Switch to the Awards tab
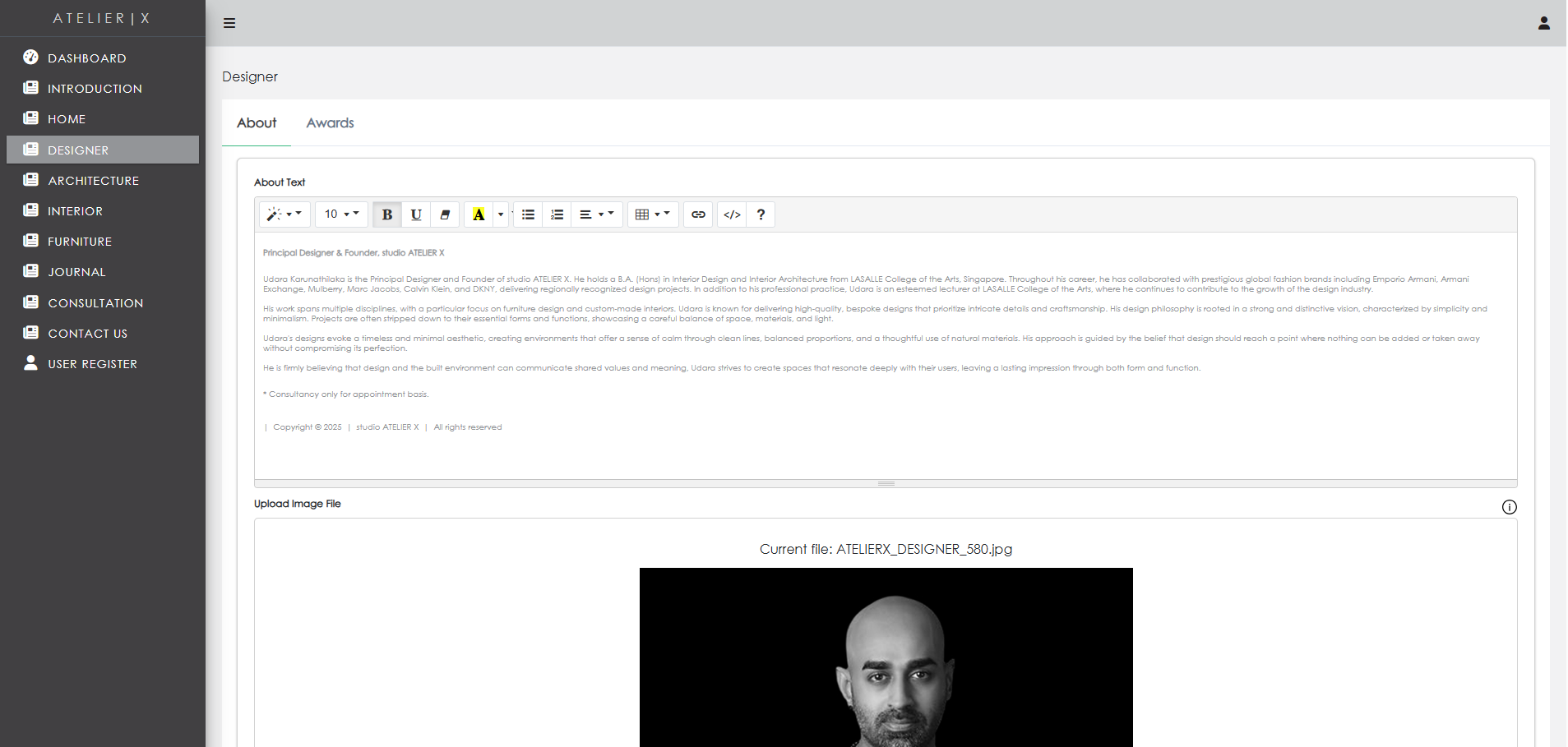The height and width of the screenshot is (747, 1568). click(330, 123)
